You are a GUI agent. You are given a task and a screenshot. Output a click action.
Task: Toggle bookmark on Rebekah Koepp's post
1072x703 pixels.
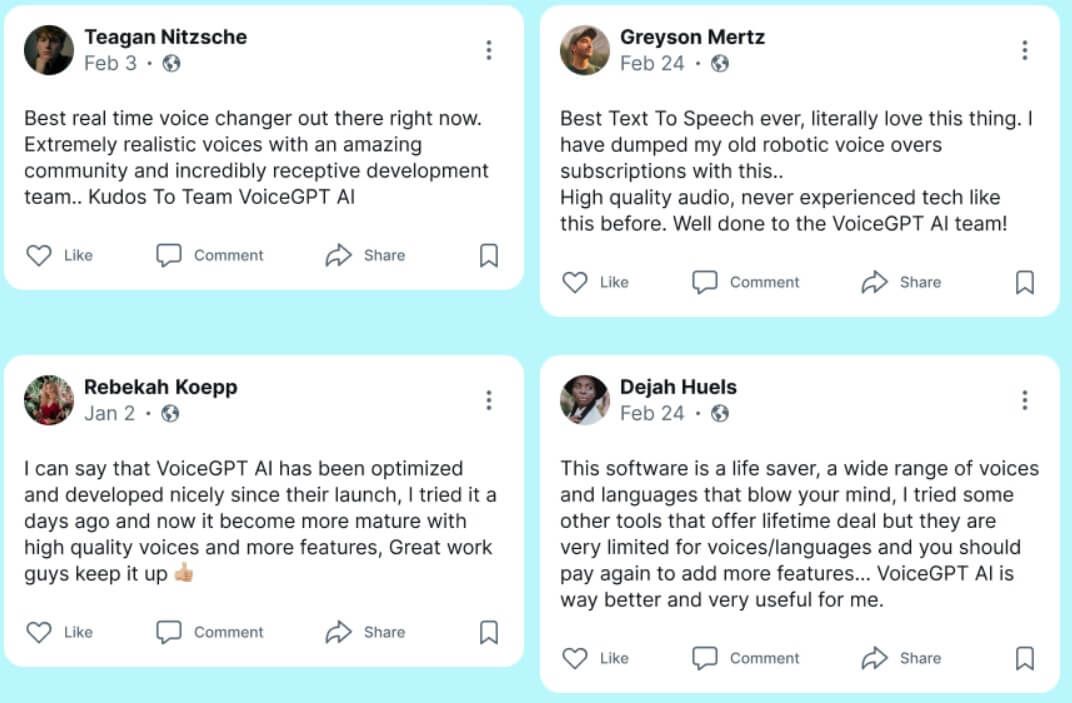(x=489, y=632)
